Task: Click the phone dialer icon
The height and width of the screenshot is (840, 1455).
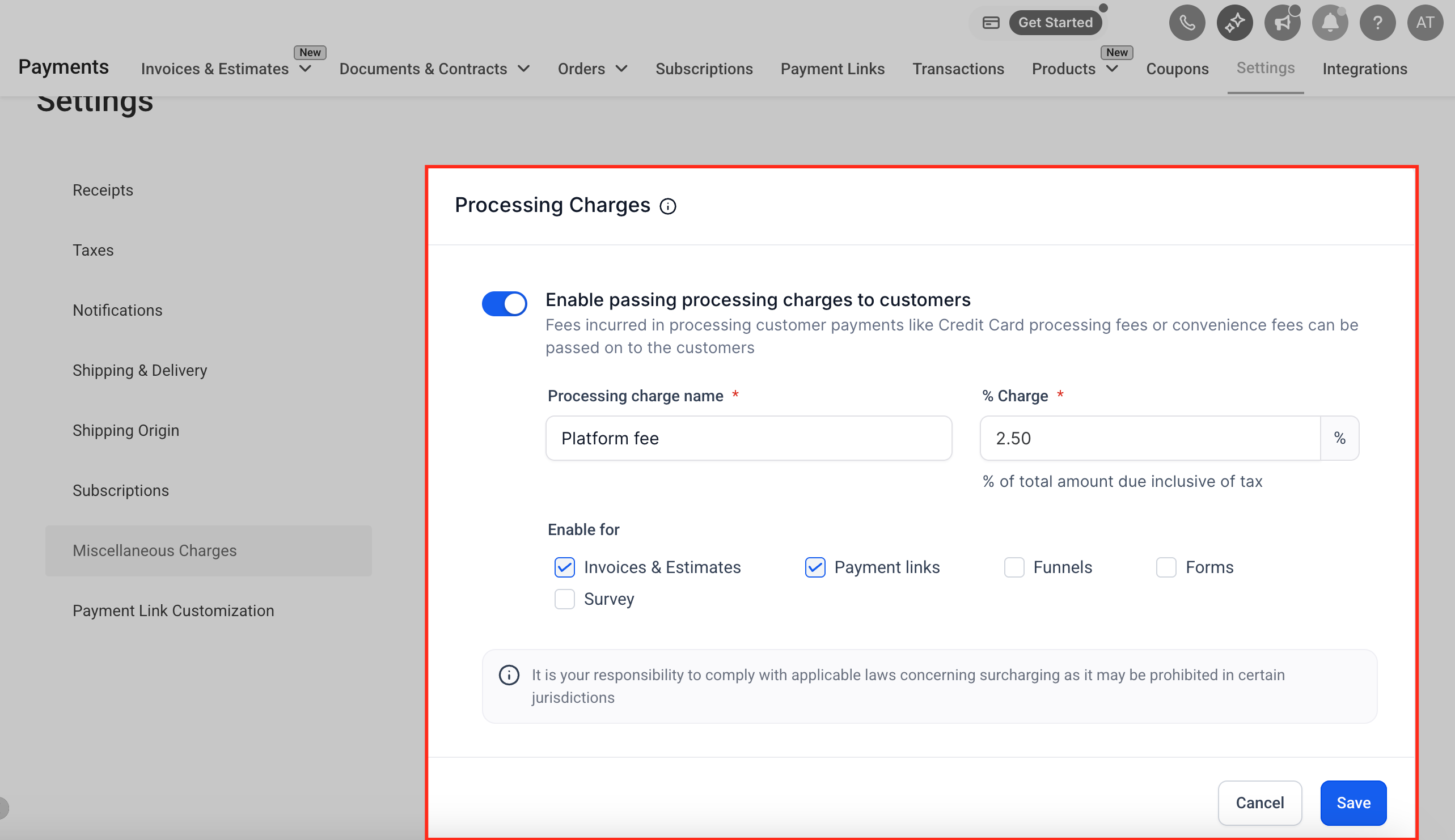Action: pyautogui.click(x=1187, y=23)
